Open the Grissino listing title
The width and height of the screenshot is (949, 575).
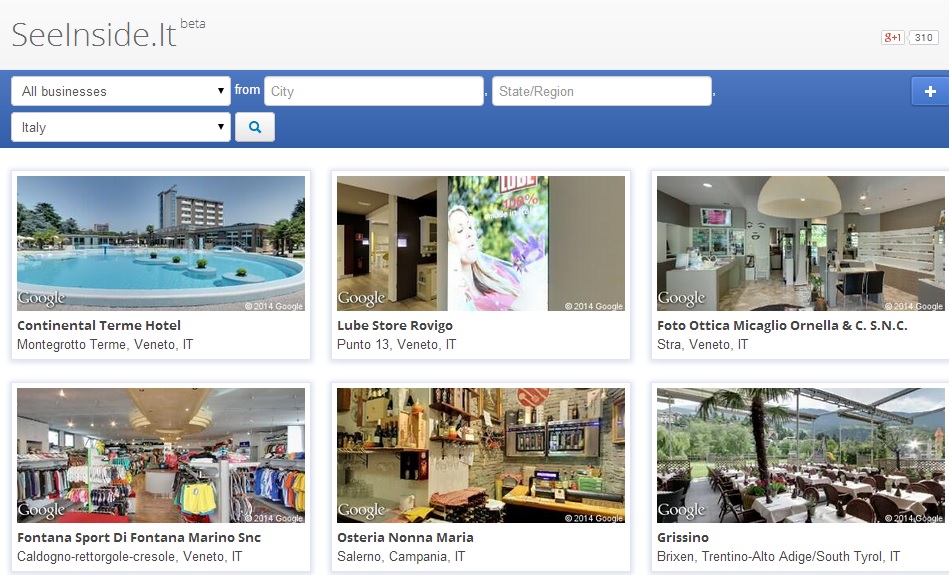coord(683,537)
